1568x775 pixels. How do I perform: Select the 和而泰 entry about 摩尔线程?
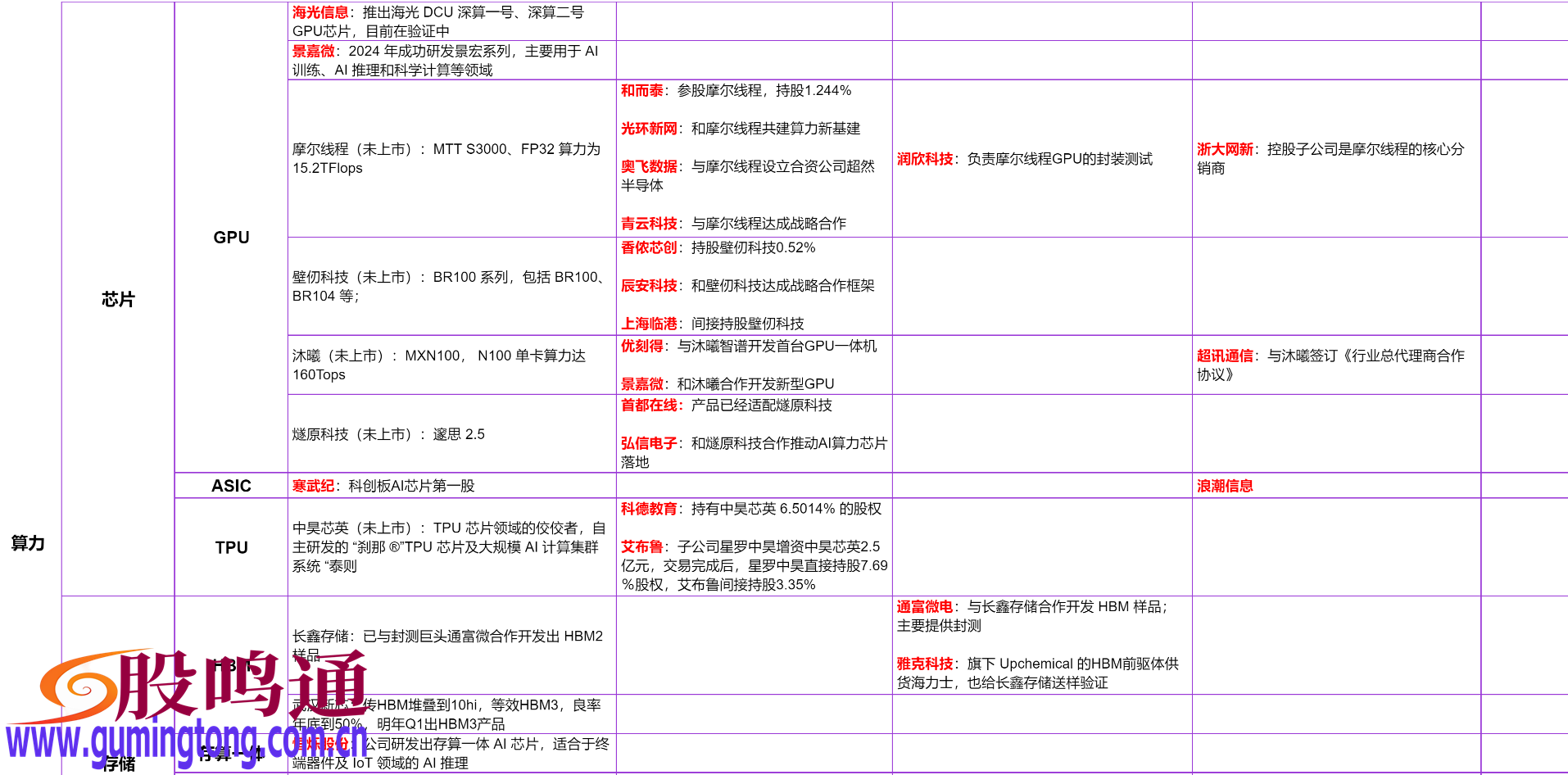pos(643,91)
